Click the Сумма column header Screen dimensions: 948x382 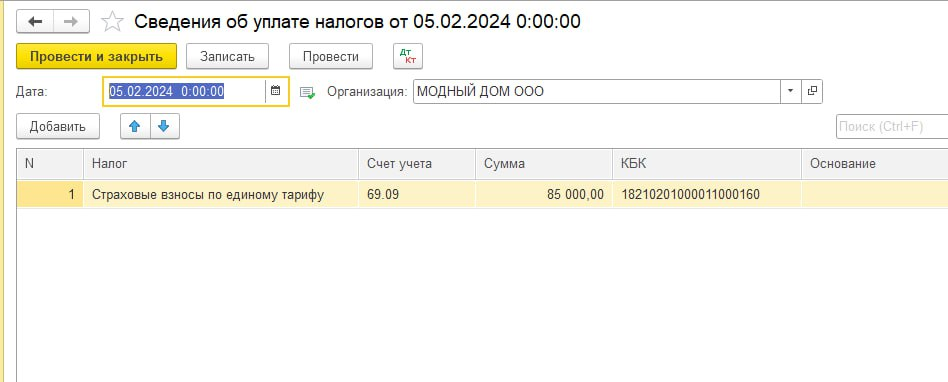(x=544, y=164)
